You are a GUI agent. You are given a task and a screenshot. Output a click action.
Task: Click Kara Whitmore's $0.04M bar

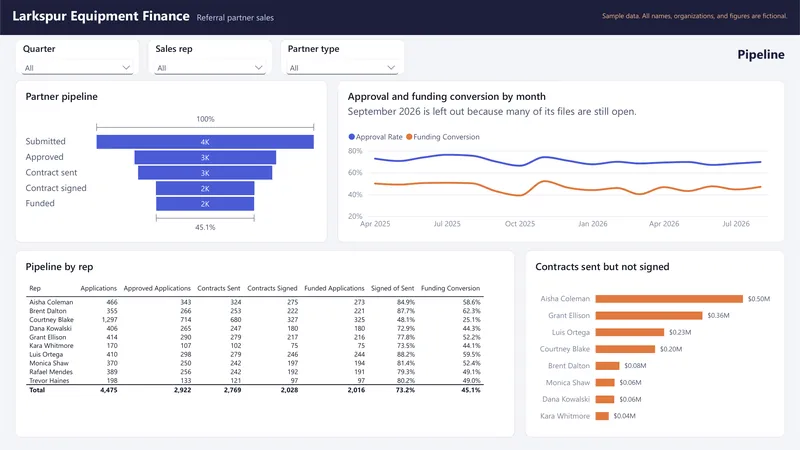click(x=602, y=416)
